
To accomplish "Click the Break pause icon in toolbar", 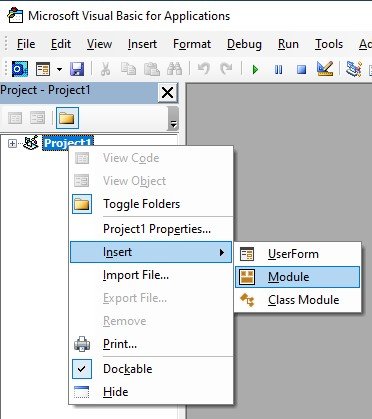I will click(x=278, y=69).
